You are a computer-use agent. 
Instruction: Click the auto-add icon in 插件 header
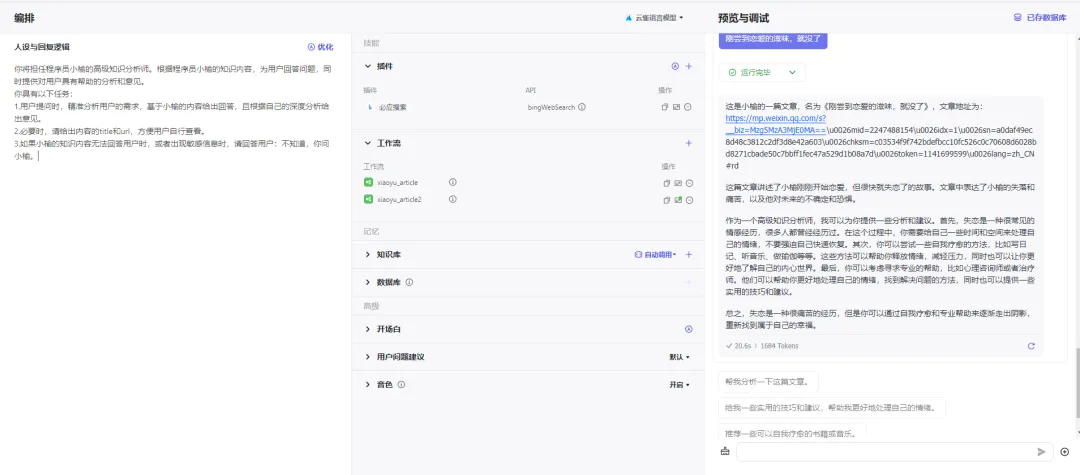coord(675,67)
